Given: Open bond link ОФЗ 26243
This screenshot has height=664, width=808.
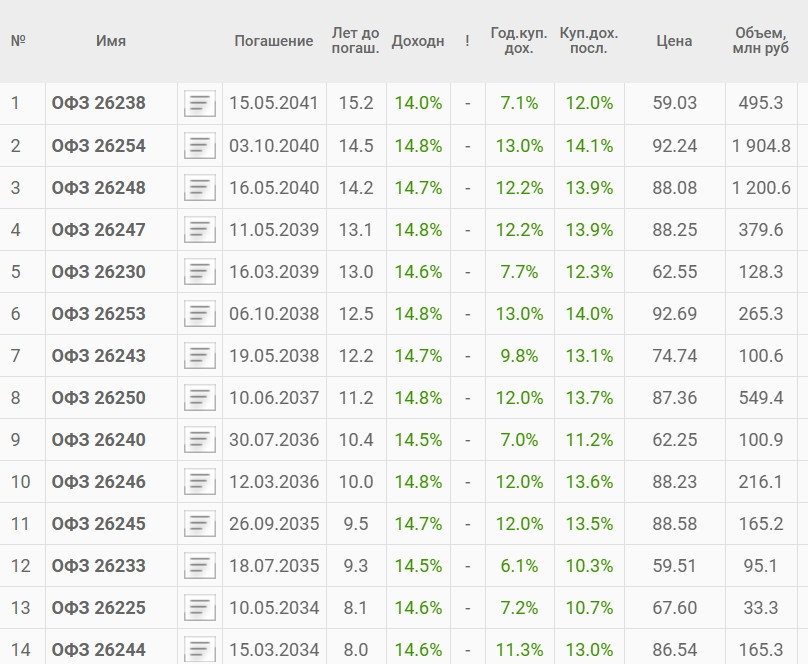Looking at the screenshot, I should tap(98, 355).
